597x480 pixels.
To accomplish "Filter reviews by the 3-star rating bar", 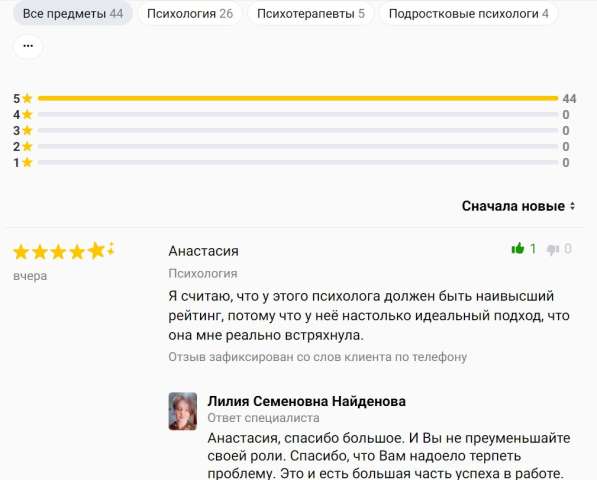I will [x=298, y=131].
